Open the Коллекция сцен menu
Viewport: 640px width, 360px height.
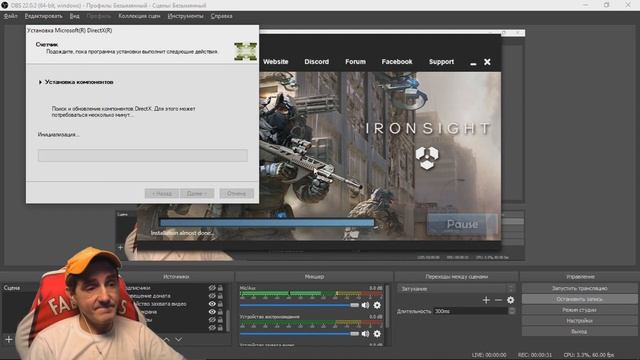point(139,16)
